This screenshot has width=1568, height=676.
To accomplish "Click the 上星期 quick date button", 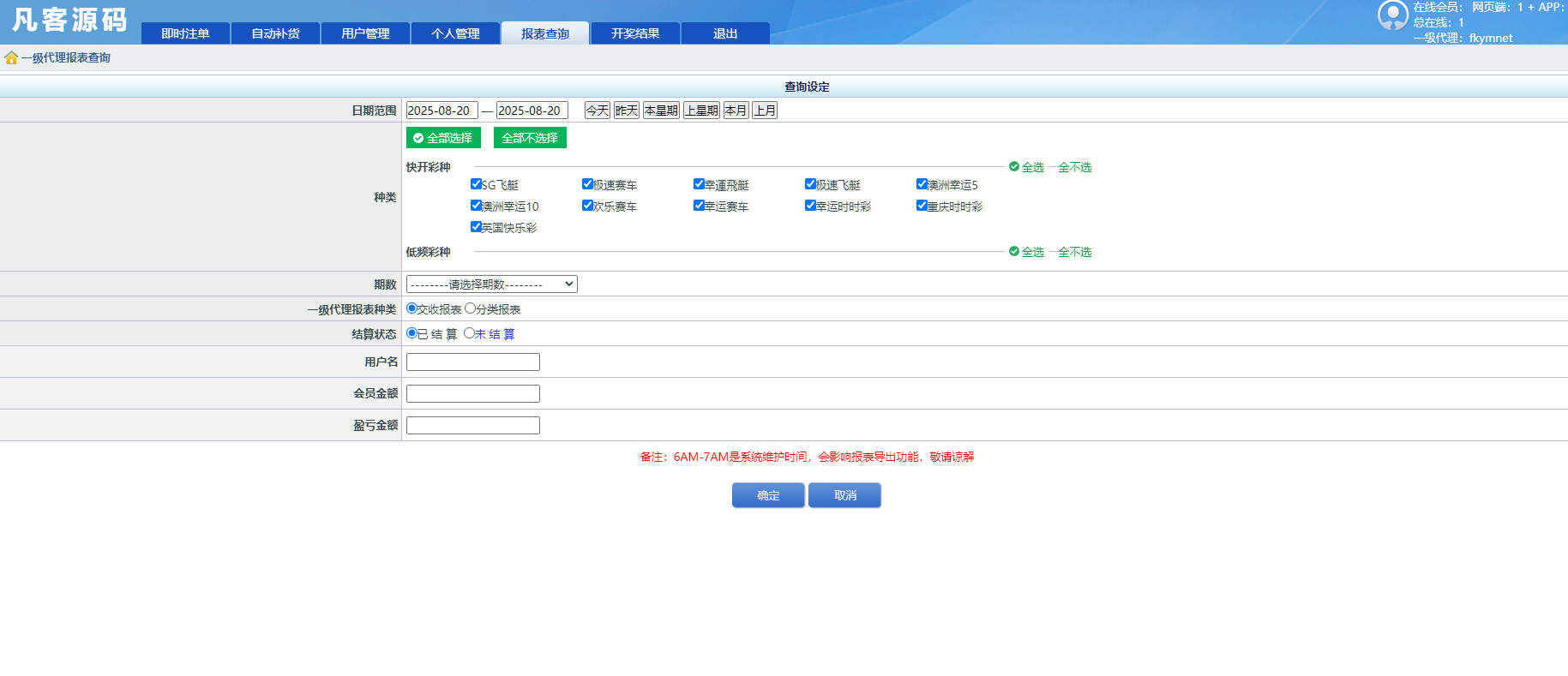I will [701, 111].
